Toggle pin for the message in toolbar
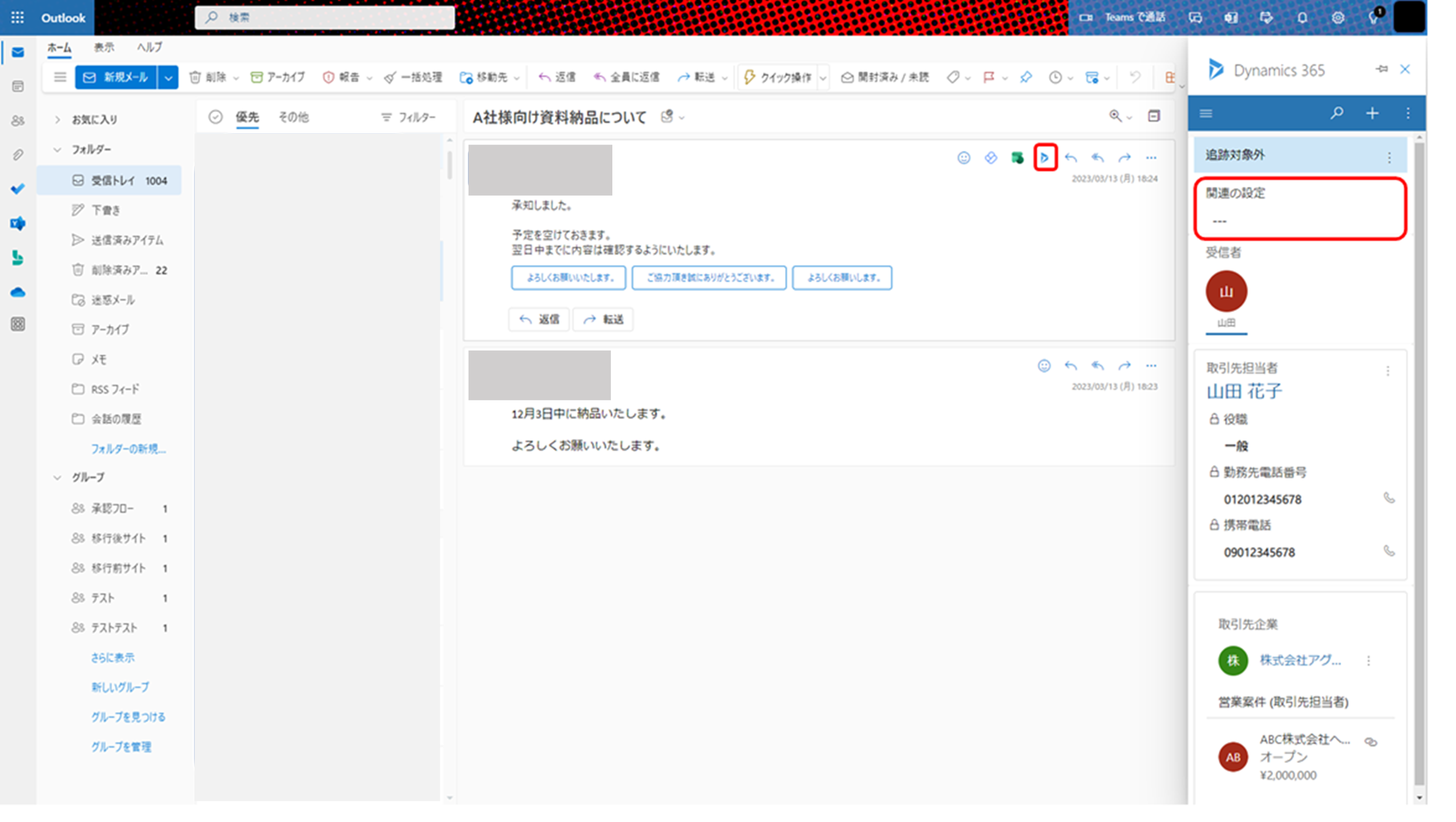This screenshot has height=822, width=1456. pyautogui.click(x=1026, y=77)
